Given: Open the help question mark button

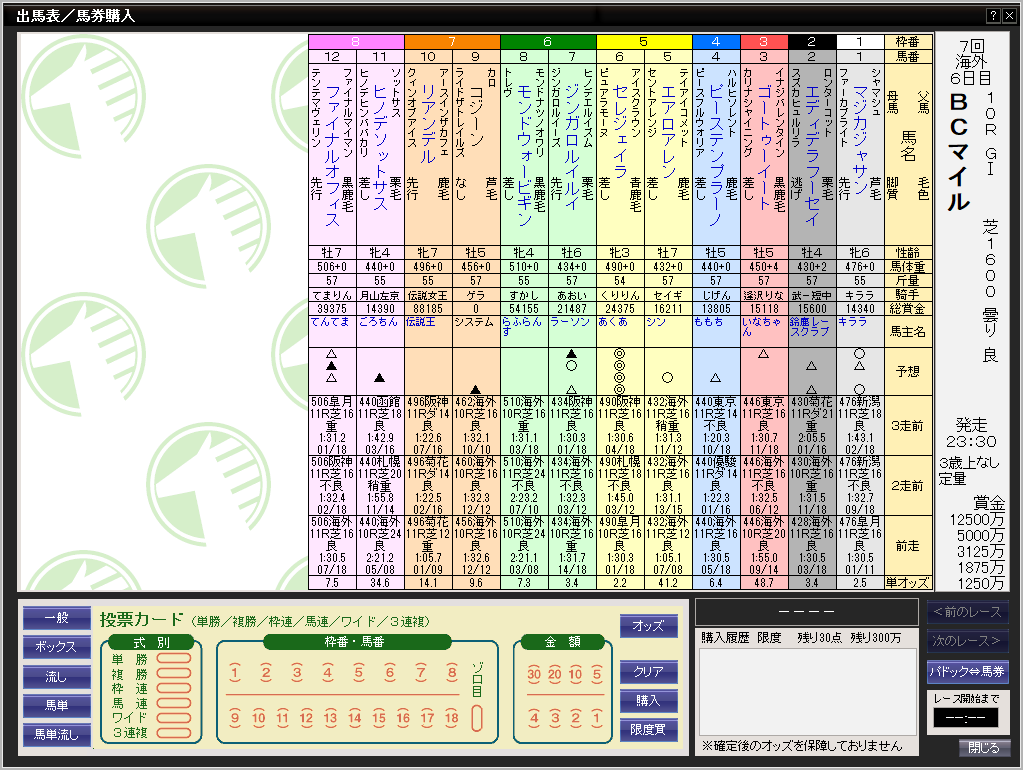Looking at the screenshot, I should [x=993, y=16].
